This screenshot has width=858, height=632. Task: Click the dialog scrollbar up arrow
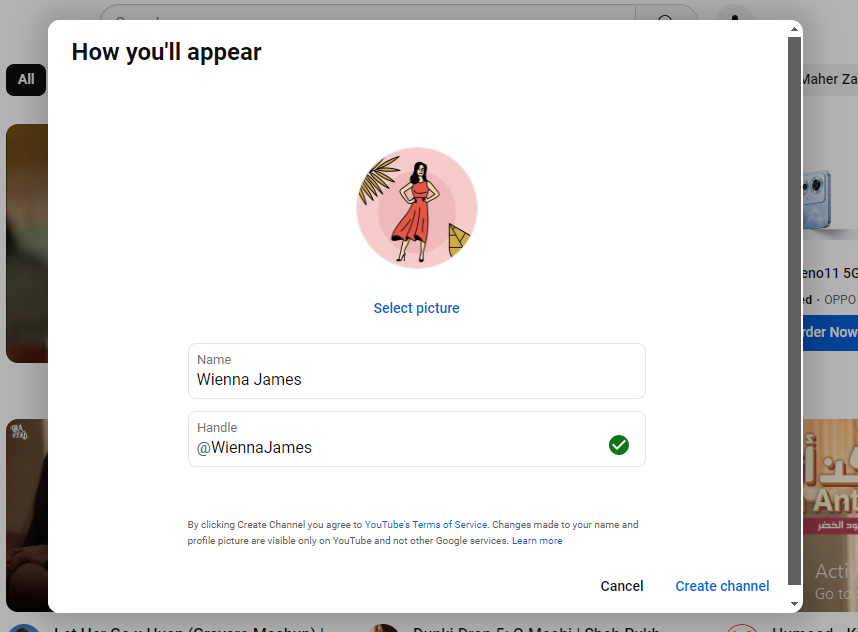[x=794, y=29]
